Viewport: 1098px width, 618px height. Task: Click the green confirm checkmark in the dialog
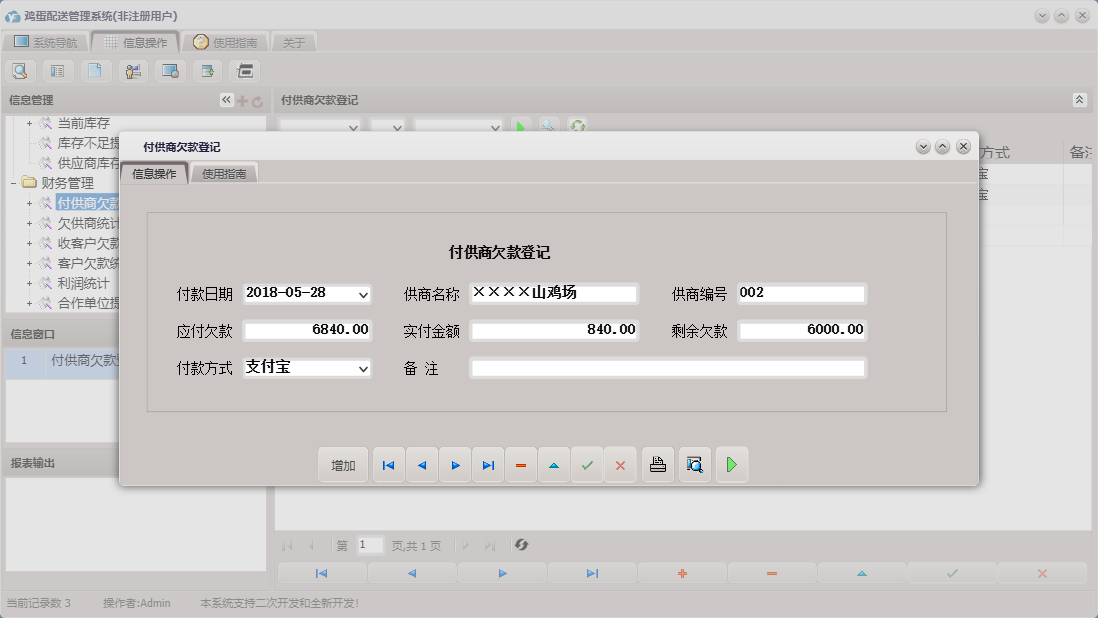(587, 464)
